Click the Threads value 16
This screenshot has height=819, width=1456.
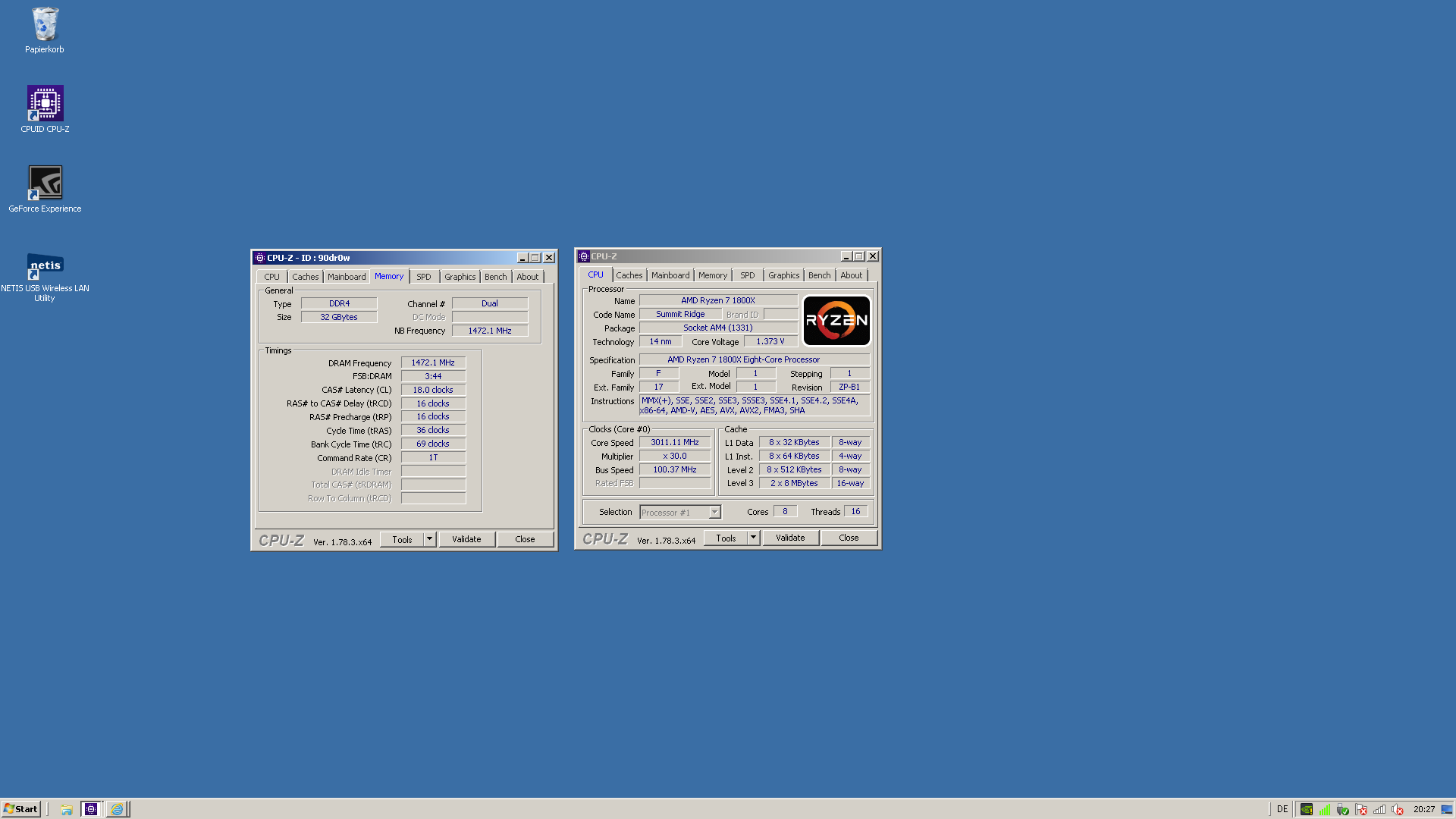pyautogui.click(x=855, y=511)
